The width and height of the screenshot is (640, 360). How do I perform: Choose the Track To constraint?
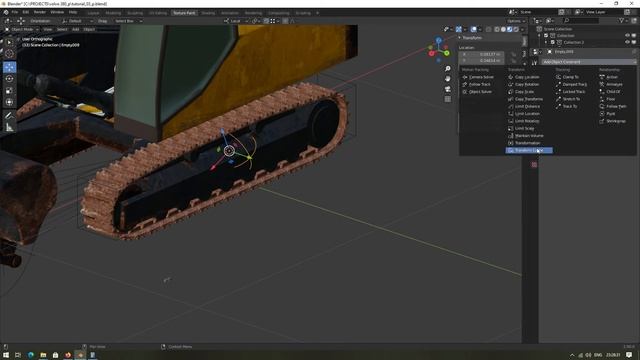(x=567, y=107)
